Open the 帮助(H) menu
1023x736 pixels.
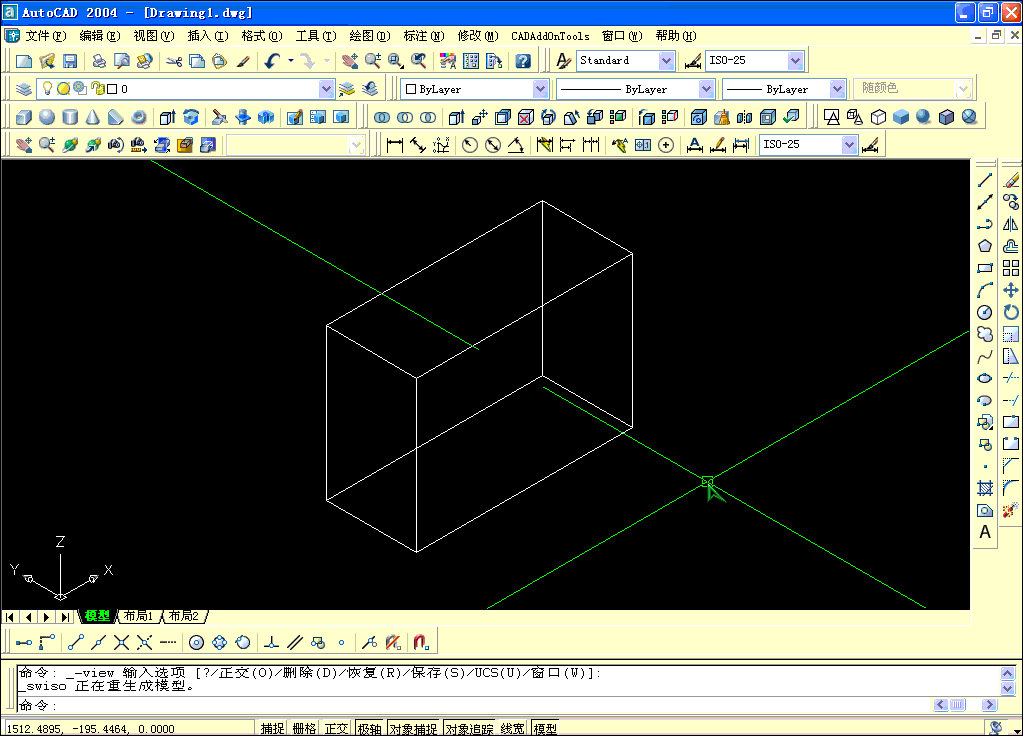pos(676,36)
